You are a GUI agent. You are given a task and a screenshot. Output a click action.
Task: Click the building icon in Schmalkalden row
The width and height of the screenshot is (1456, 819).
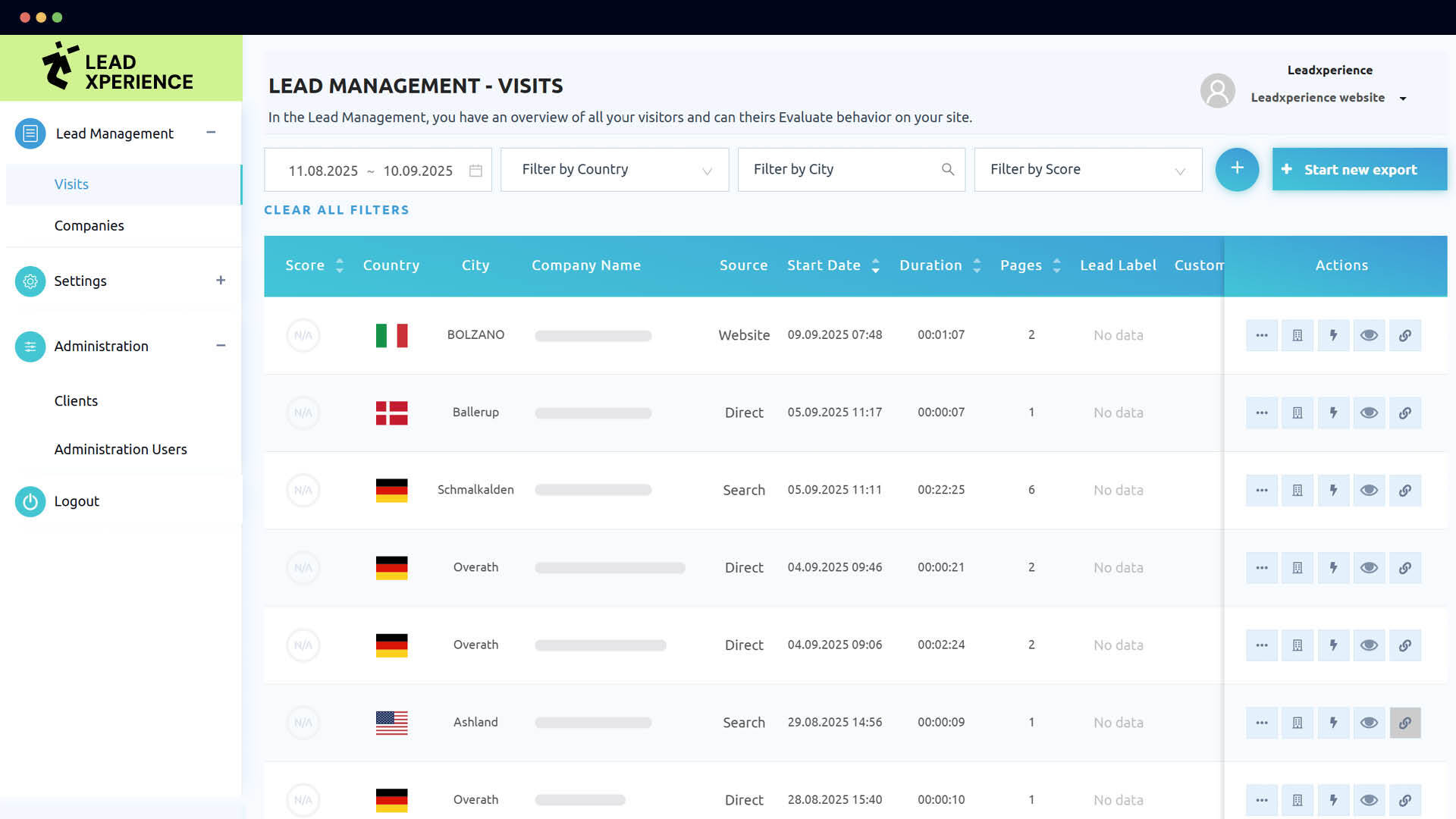(x=1298, y=490)
